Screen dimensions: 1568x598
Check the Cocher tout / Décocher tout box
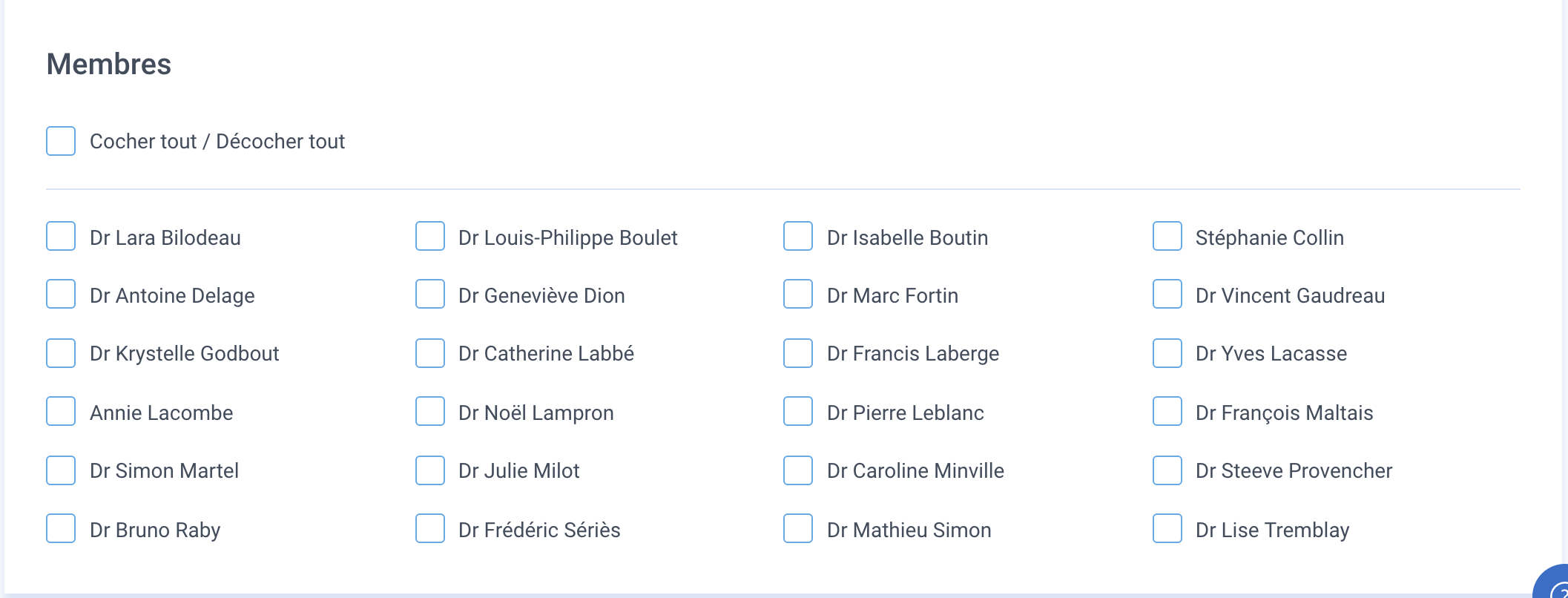point(61,141)
